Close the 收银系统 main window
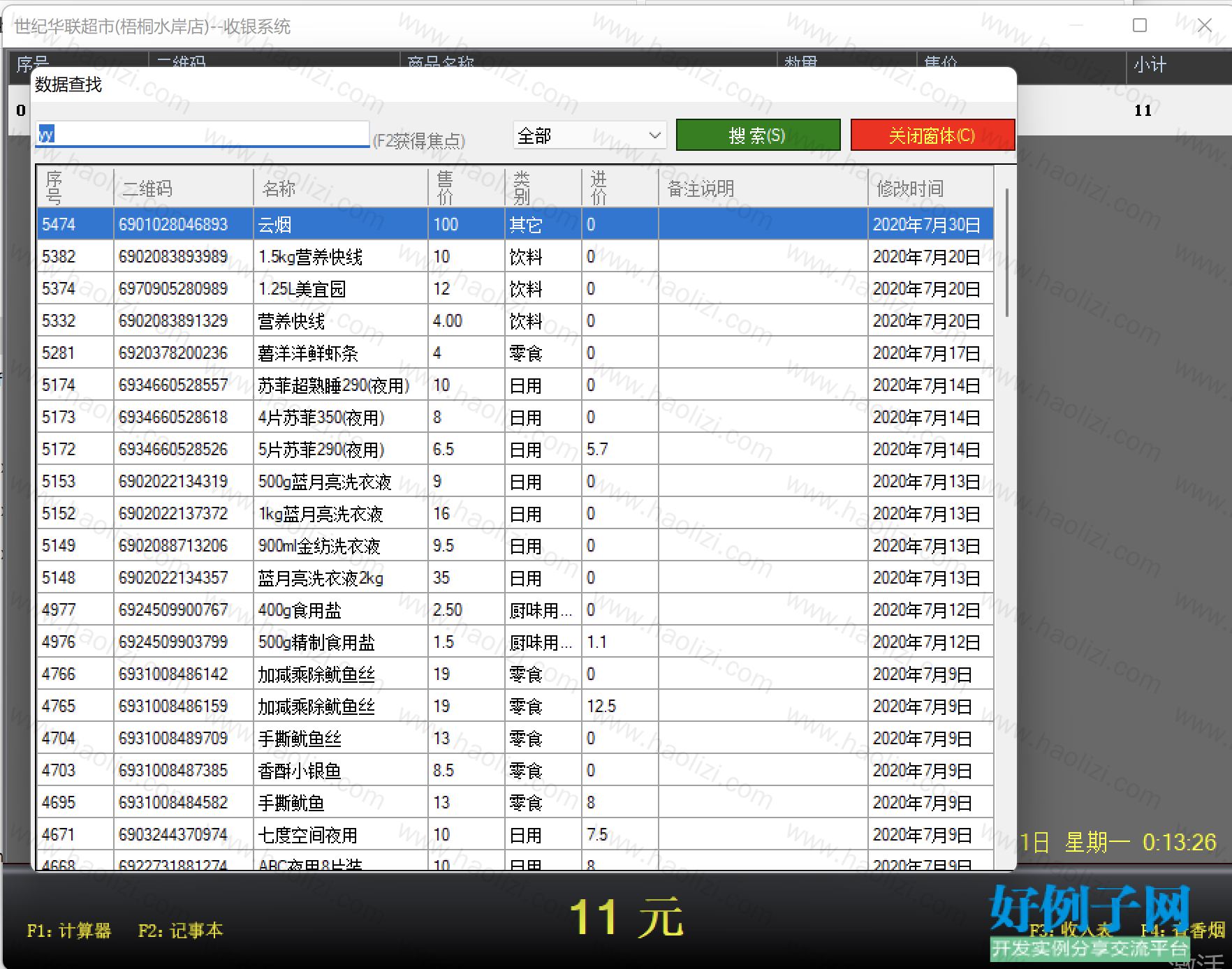This screenshot has width=1232, height=969. [x=1205, y=26]
